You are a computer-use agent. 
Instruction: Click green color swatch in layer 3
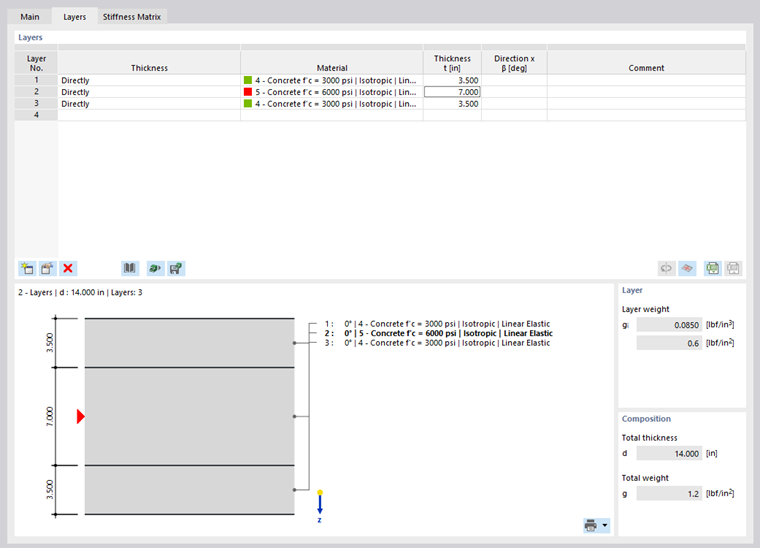248,103
